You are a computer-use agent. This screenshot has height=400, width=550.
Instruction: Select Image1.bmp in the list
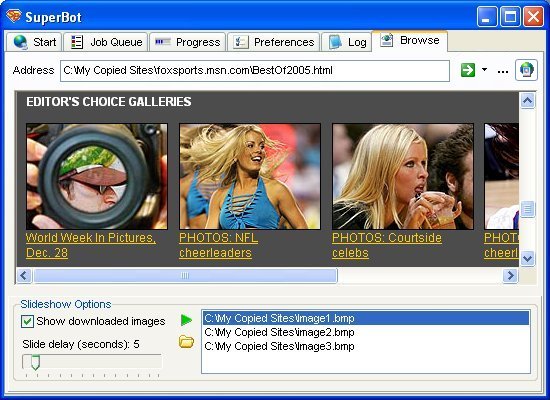click(x=366, y=318)
